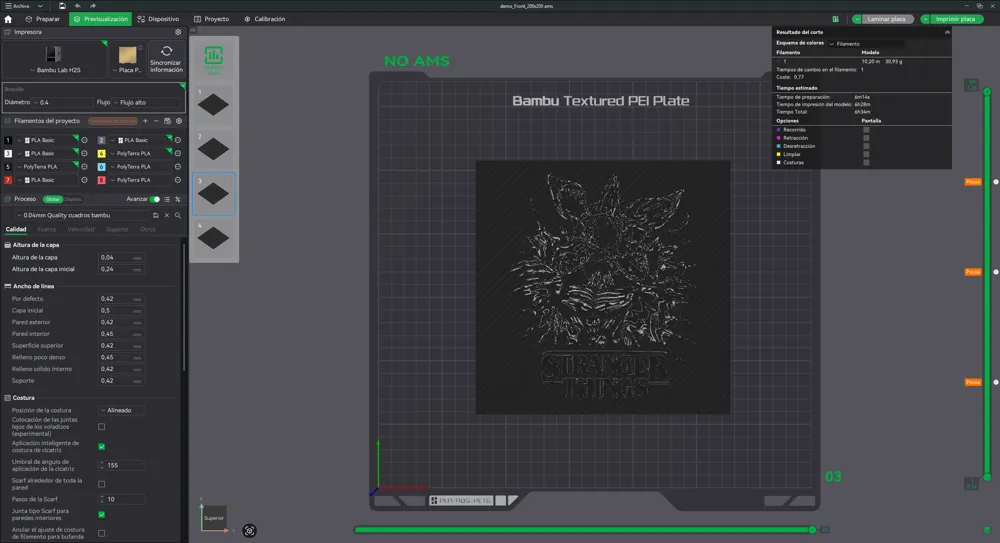Viewport: 1000px width, 543px height.
Task: Open the Bambu Lab H2S printer dropdown
Action: click(54, 70)
